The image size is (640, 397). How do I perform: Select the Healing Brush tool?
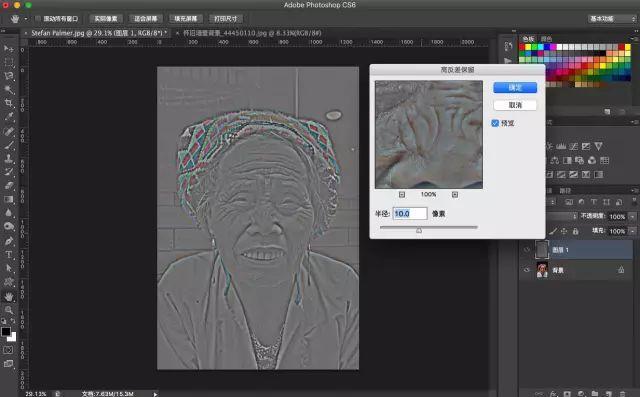(9, 131)
